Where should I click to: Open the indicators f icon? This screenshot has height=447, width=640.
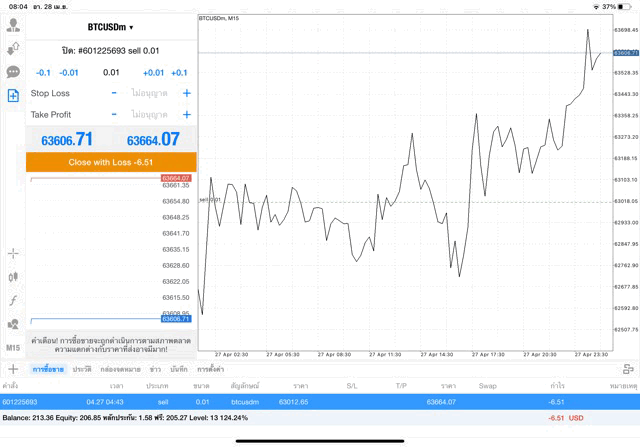pos(13,300)
